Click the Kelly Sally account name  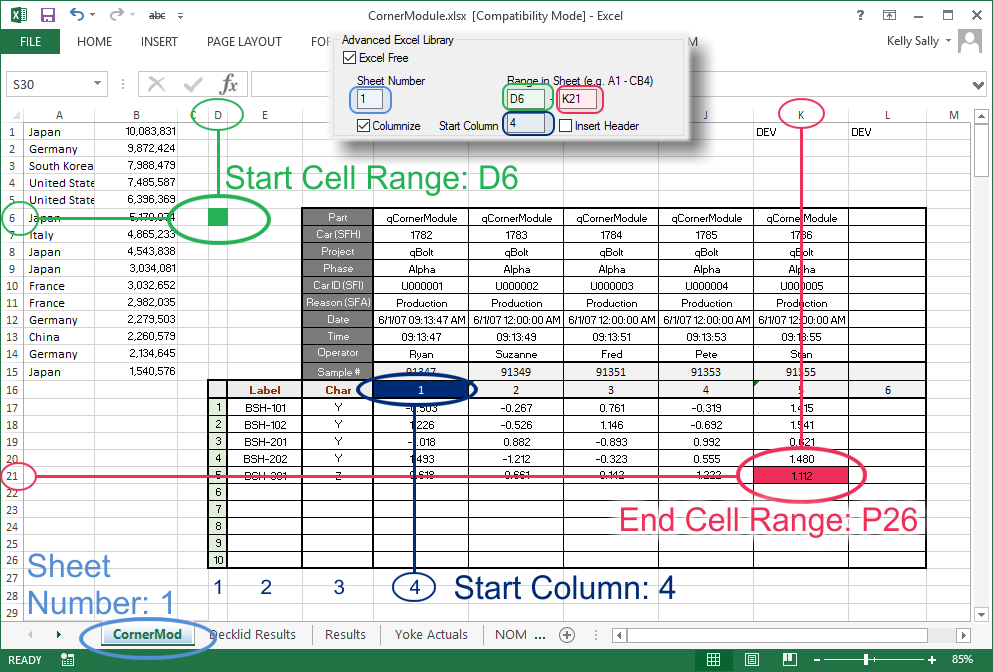(913, 42)
